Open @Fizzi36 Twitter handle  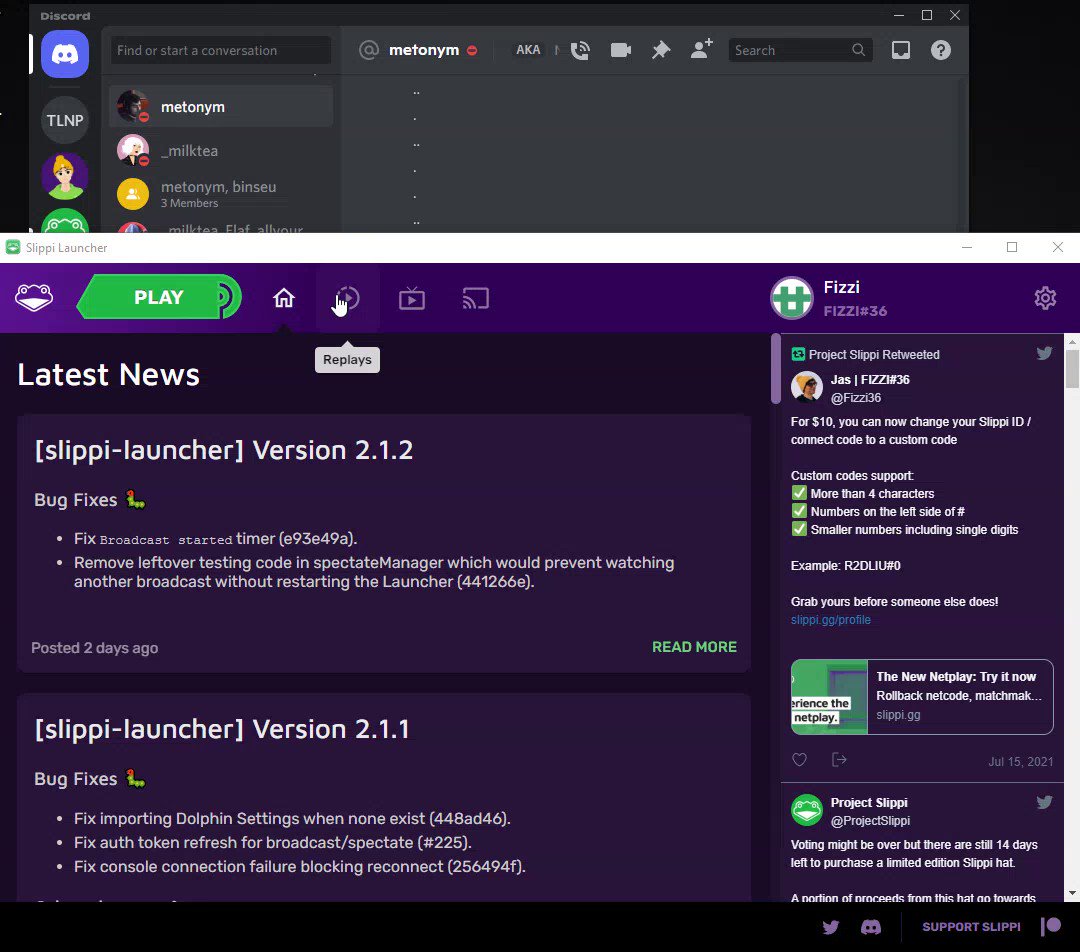click(x=855, y=397)
